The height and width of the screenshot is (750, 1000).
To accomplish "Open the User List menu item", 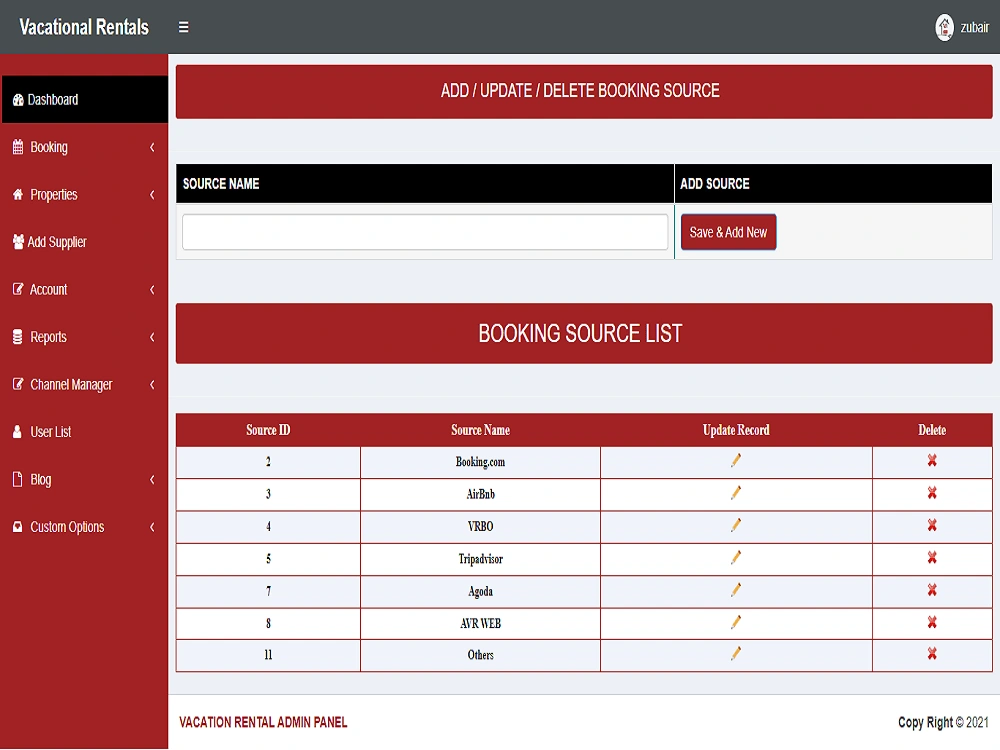I will pyautogui.click(x=84, y=432).
